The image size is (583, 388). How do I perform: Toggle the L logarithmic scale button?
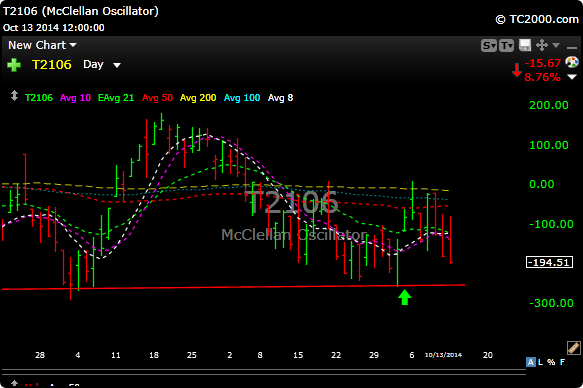(x=540, y=362)
